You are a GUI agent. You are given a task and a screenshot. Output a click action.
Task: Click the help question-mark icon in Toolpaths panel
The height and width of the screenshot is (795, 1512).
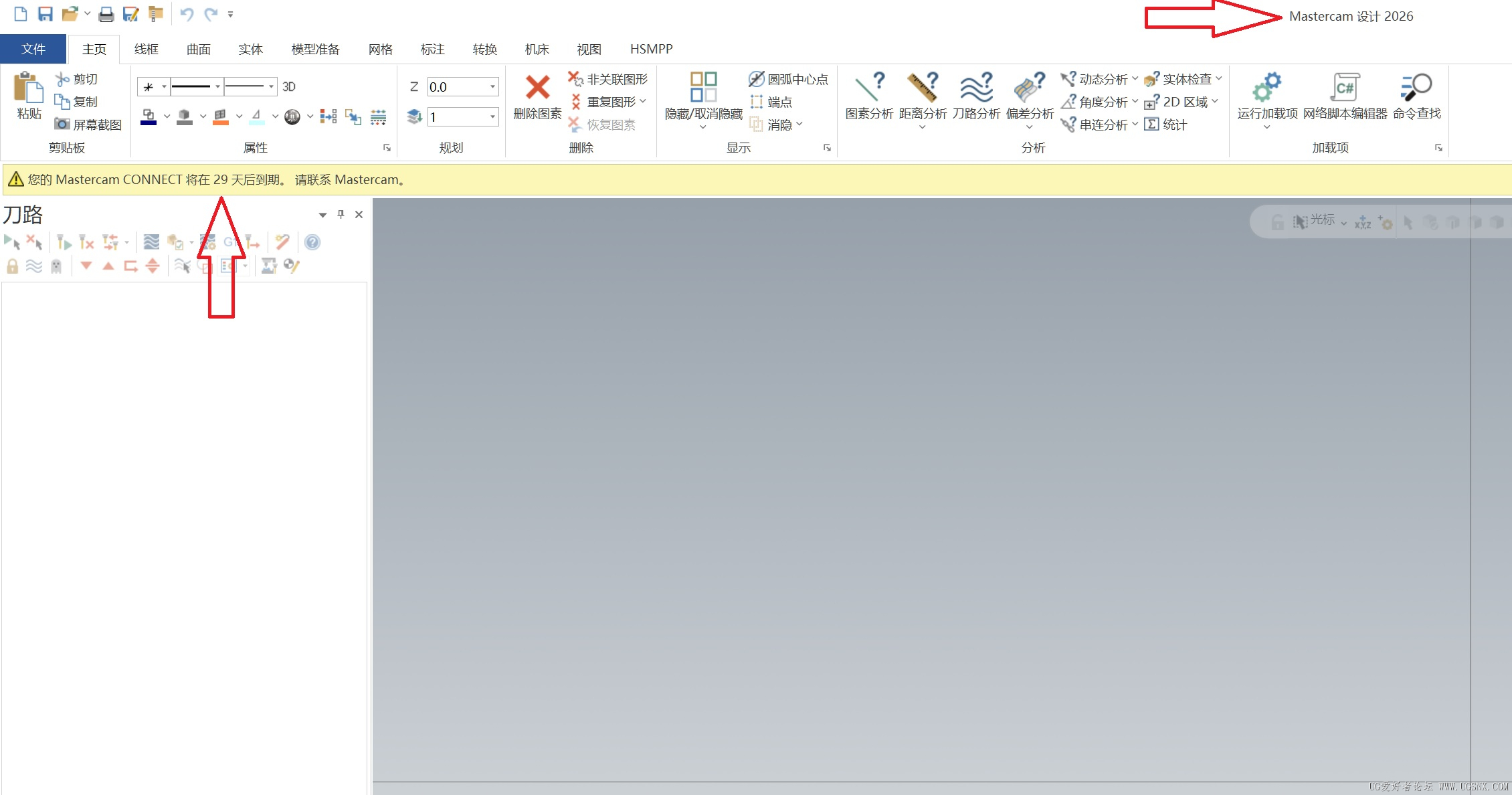click(312, 242)
